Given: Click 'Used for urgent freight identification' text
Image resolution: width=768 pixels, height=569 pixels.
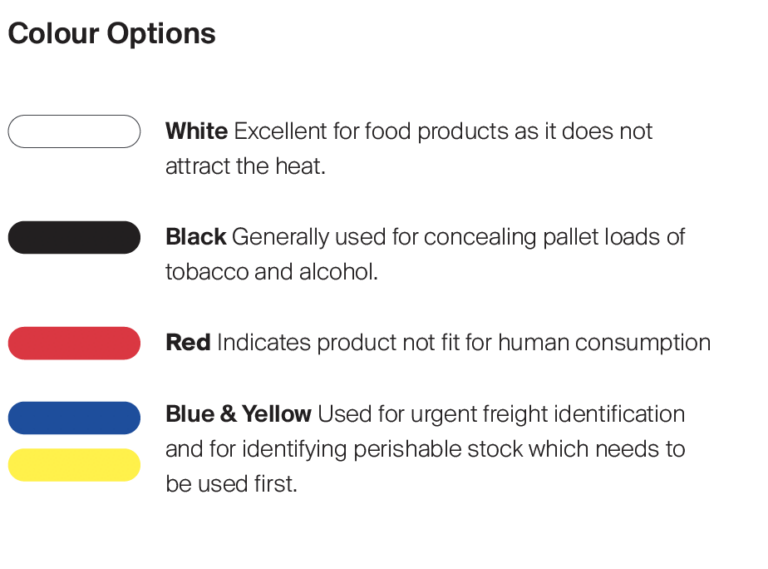Looking at the screenshot, I should [x=501, y=415].
